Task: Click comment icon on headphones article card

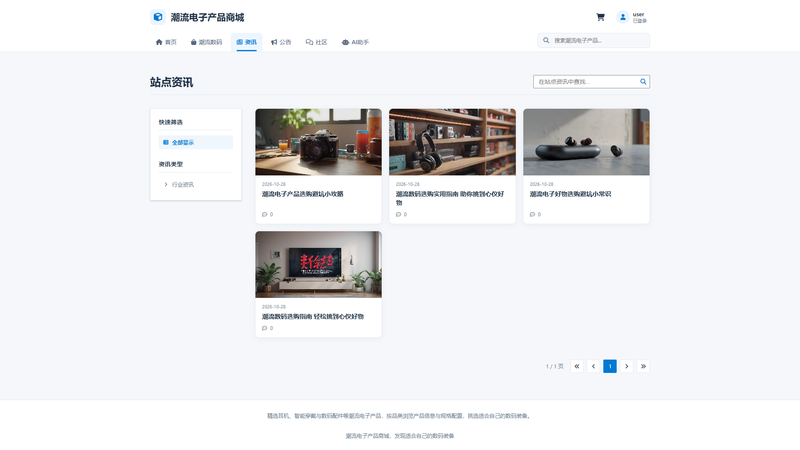Action: [x=398, y=214]
